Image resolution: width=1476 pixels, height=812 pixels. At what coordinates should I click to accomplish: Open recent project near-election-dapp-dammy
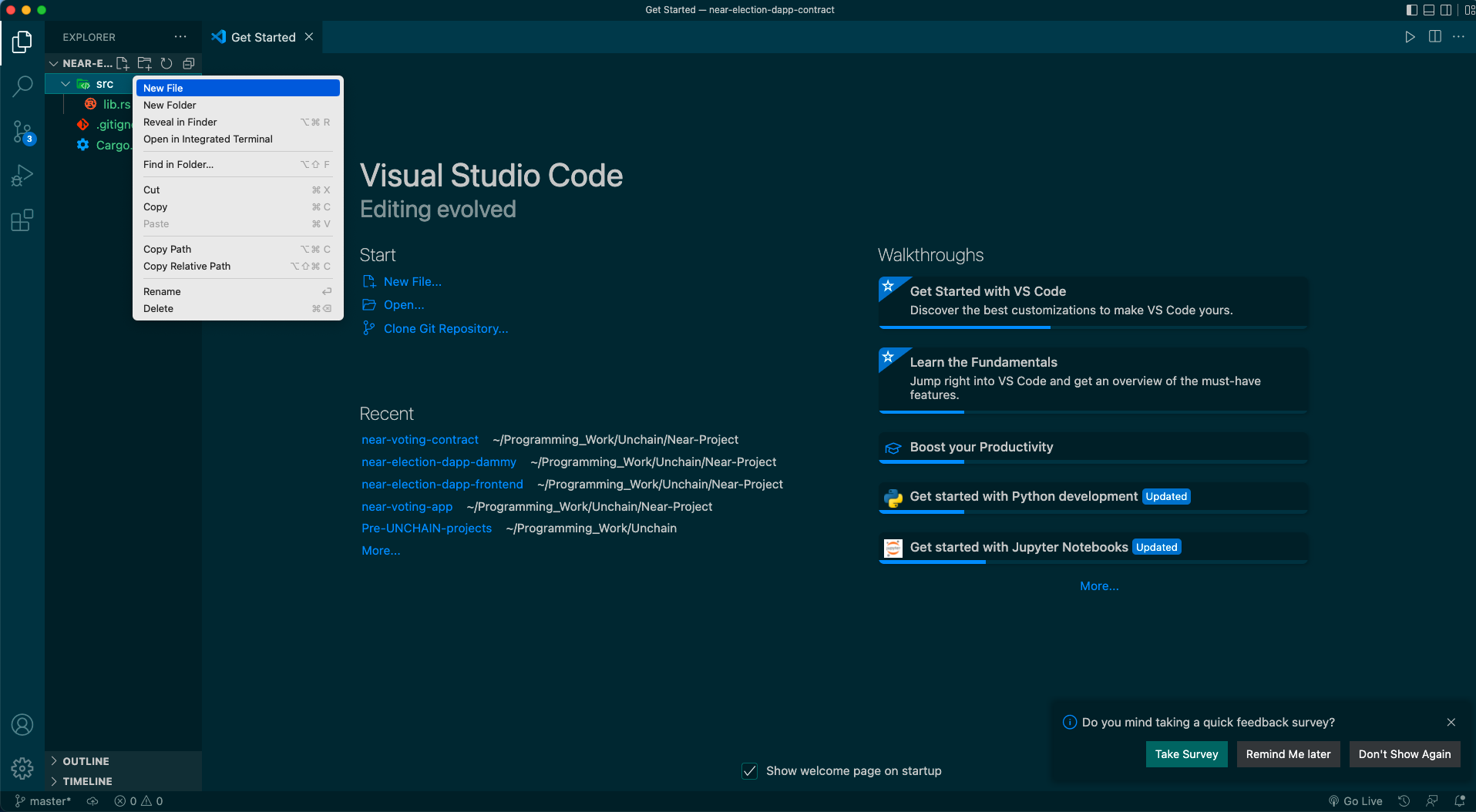(439, 462)
